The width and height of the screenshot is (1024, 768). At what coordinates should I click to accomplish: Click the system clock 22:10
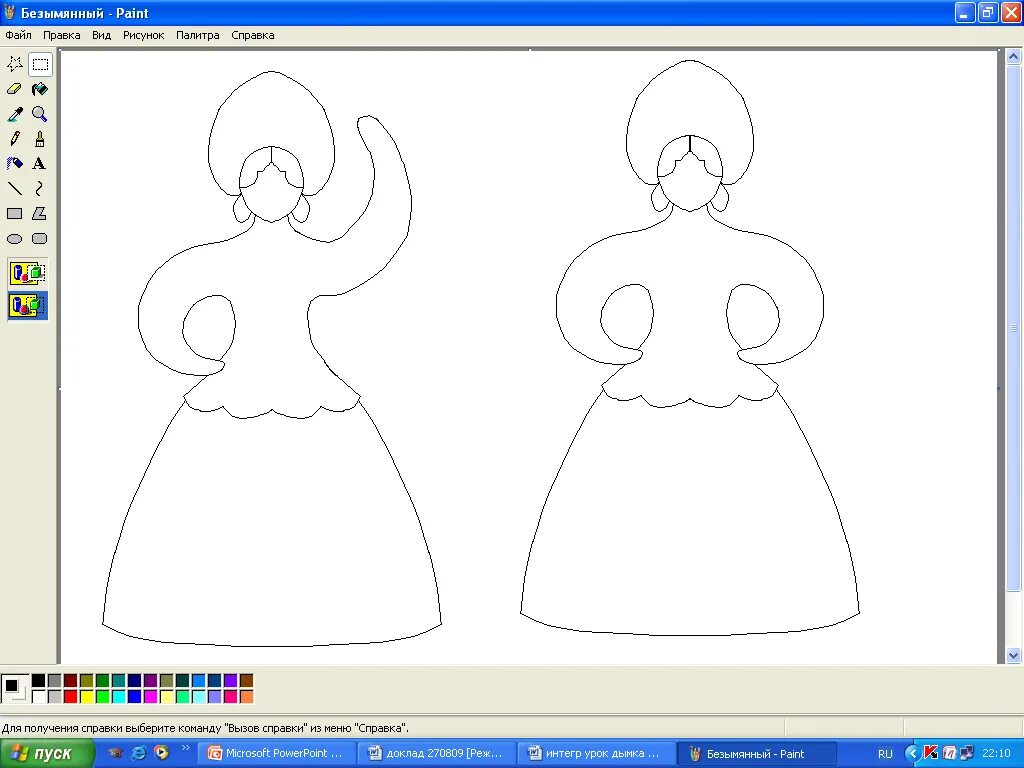[996, 754]
